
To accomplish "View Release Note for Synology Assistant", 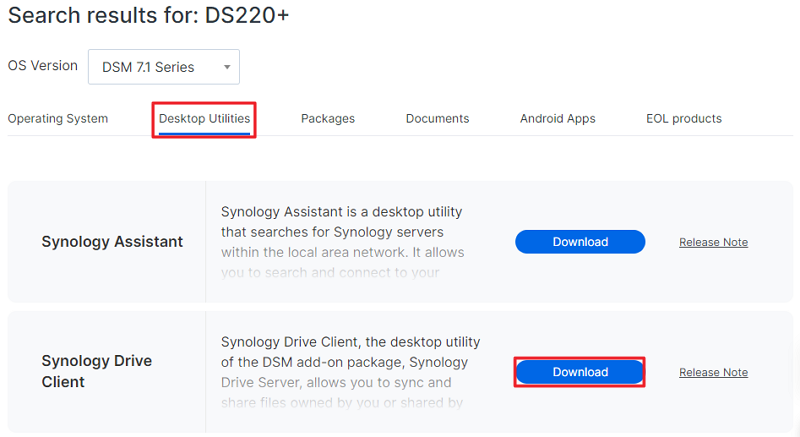I will pos(713,242).
